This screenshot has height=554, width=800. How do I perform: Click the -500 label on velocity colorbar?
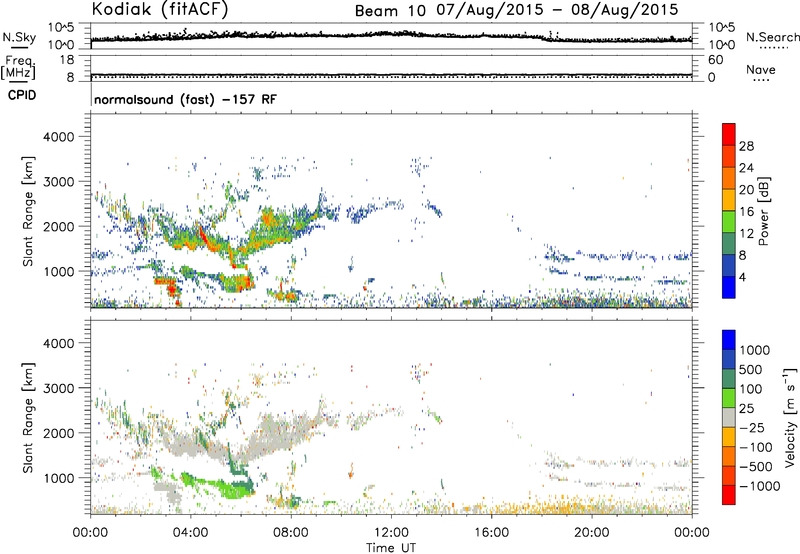[x=755, y=467]
